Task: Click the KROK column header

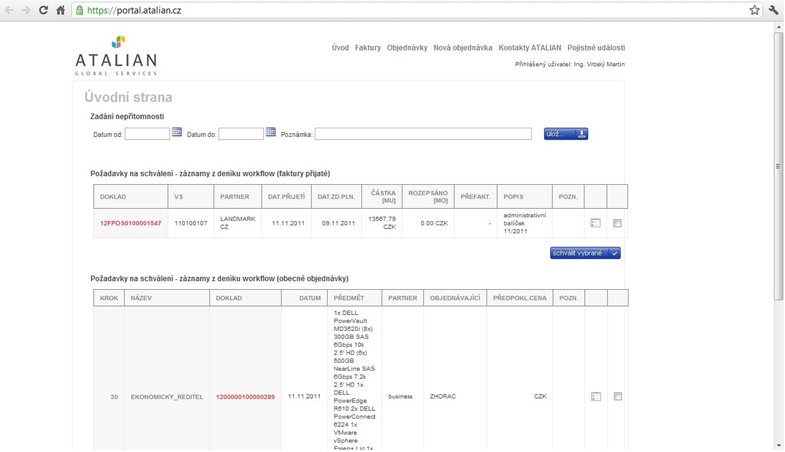Action: click(x=109, y=298)
